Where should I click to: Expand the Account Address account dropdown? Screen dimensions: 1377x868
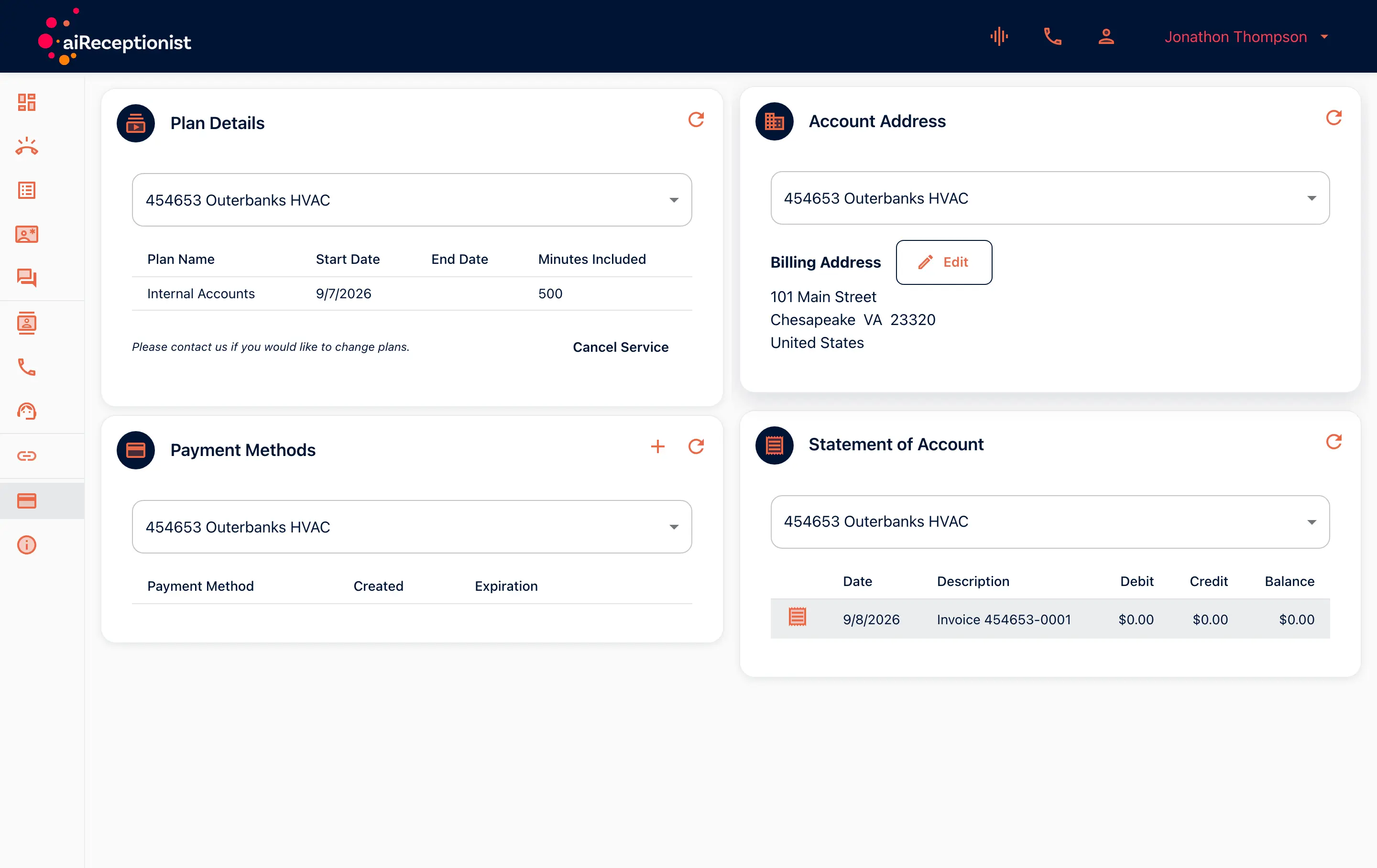tap(1050, 198)
